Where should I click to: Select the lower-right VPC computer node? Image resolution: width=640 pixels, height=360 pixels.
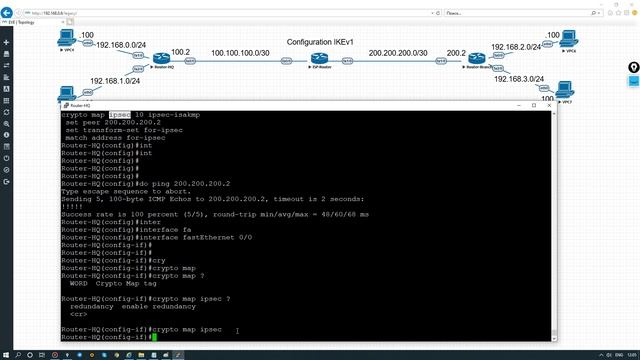tap(565, 90)
